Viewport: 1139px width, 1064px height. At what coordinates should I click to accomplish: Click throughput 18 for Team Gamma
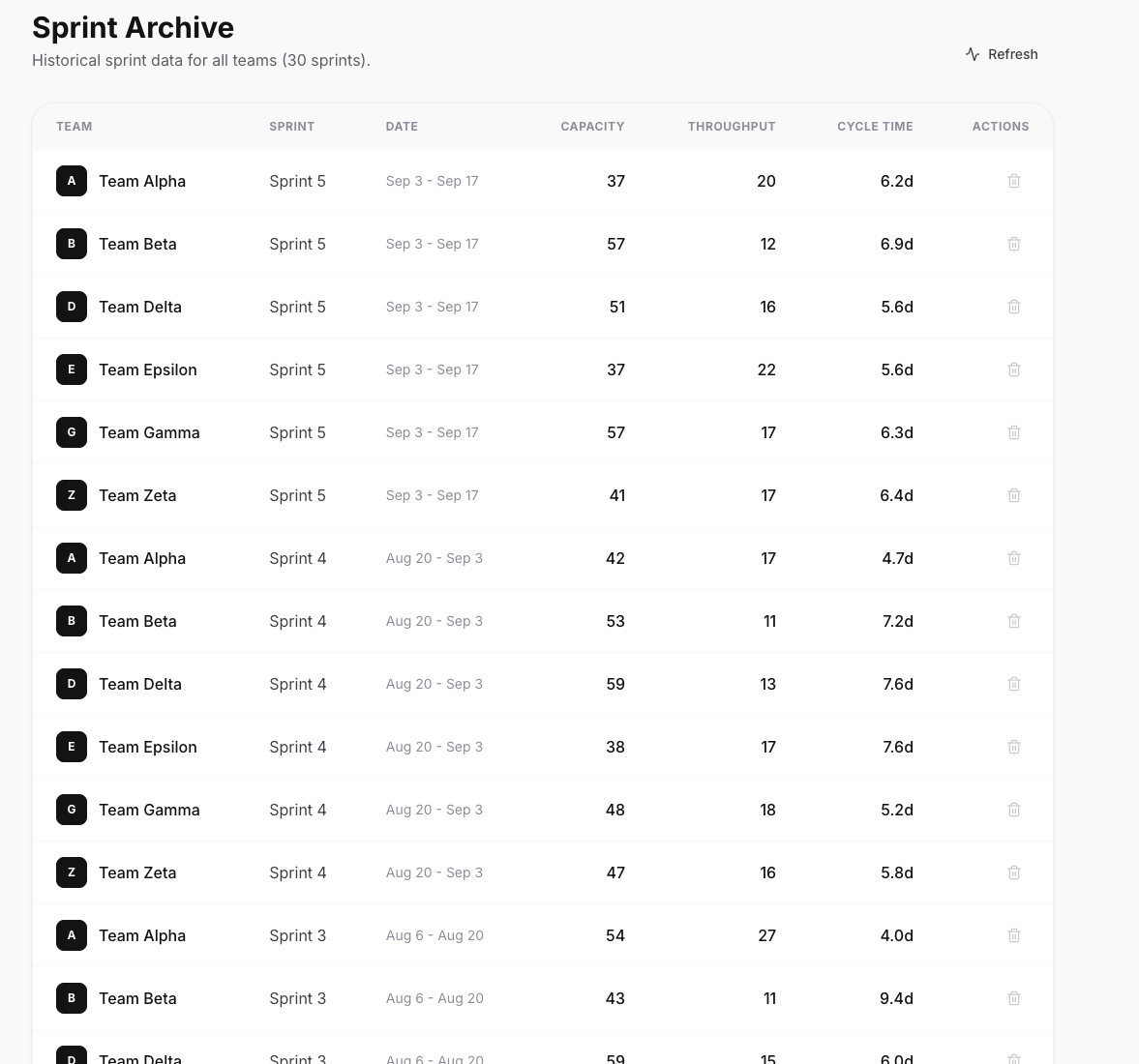click(x=767, y=810)
